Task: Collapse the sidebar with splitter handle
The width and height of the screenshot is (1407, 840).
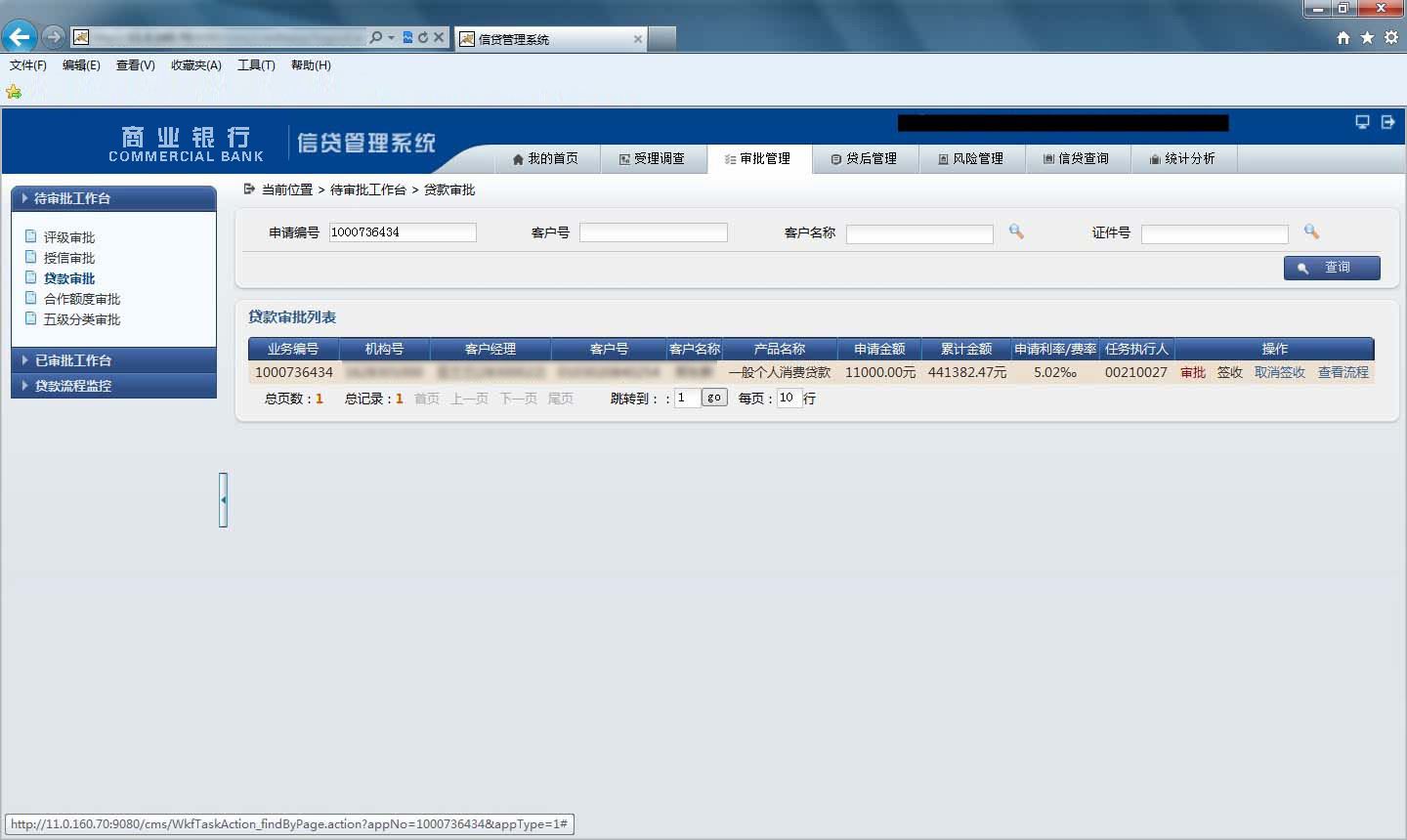Action: (x=224, y=500)
